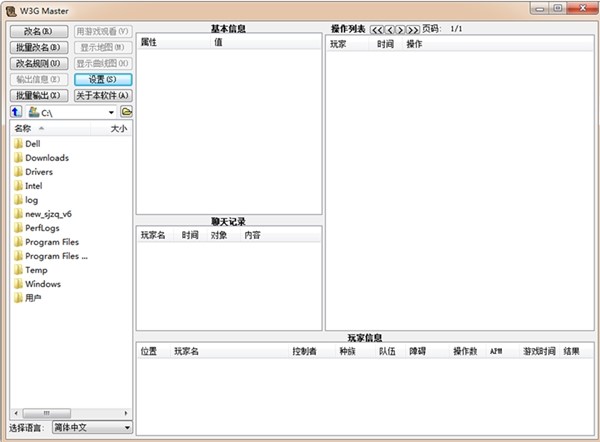The height and width of the screenshot is (442, 600).
Task: Jump to first page with << button
Action: click(377, 30)
